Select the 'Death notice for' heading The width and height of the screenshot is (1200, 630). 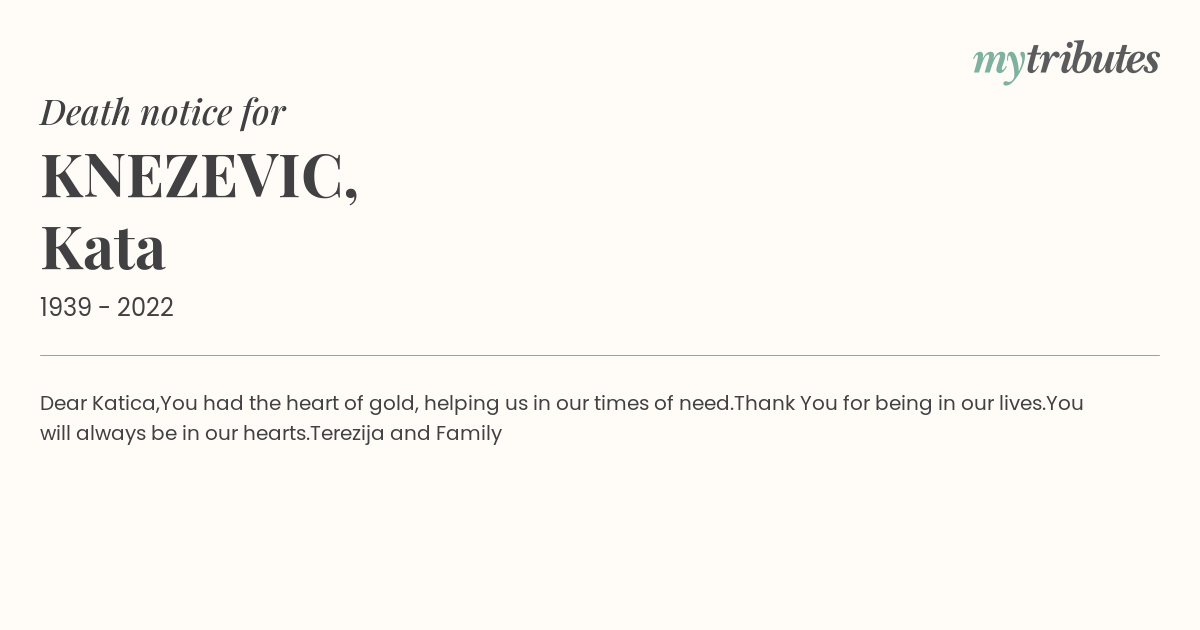pos(163,112)
